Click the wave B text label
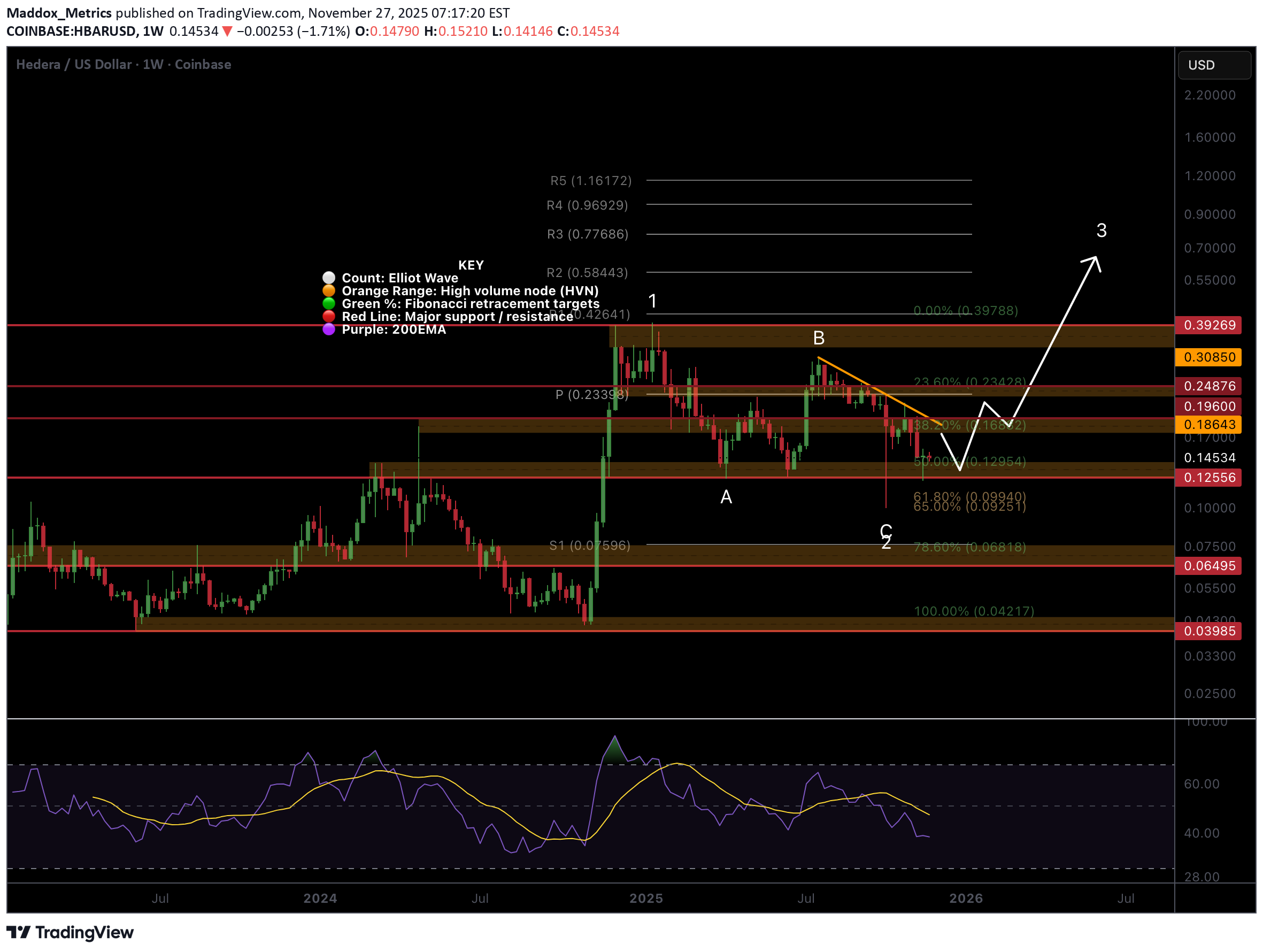 pos(818,339)
